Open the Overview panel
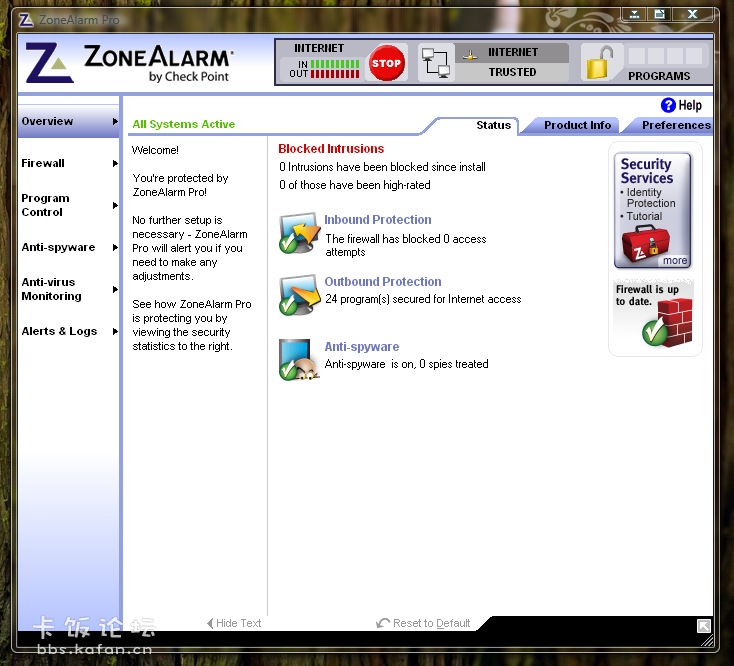Viewport: 734px width, 666px height. 68,121
